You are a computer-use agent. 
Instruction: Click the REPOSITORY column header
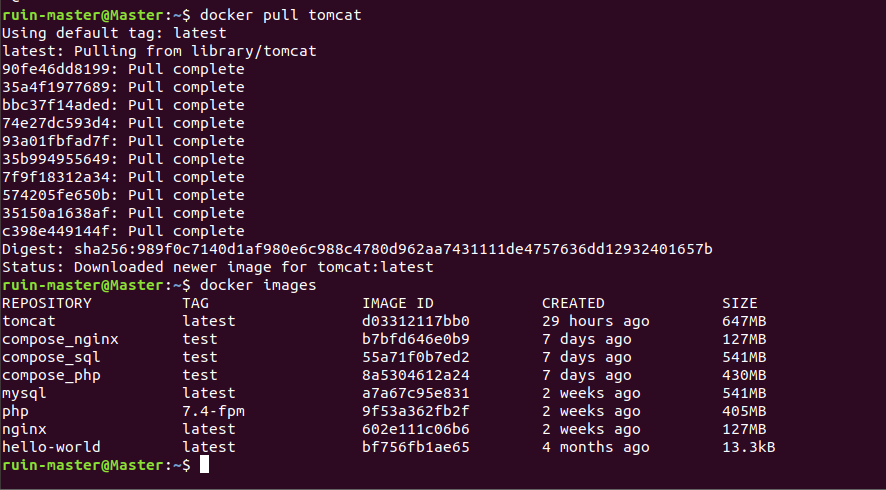tap(47, 303)
